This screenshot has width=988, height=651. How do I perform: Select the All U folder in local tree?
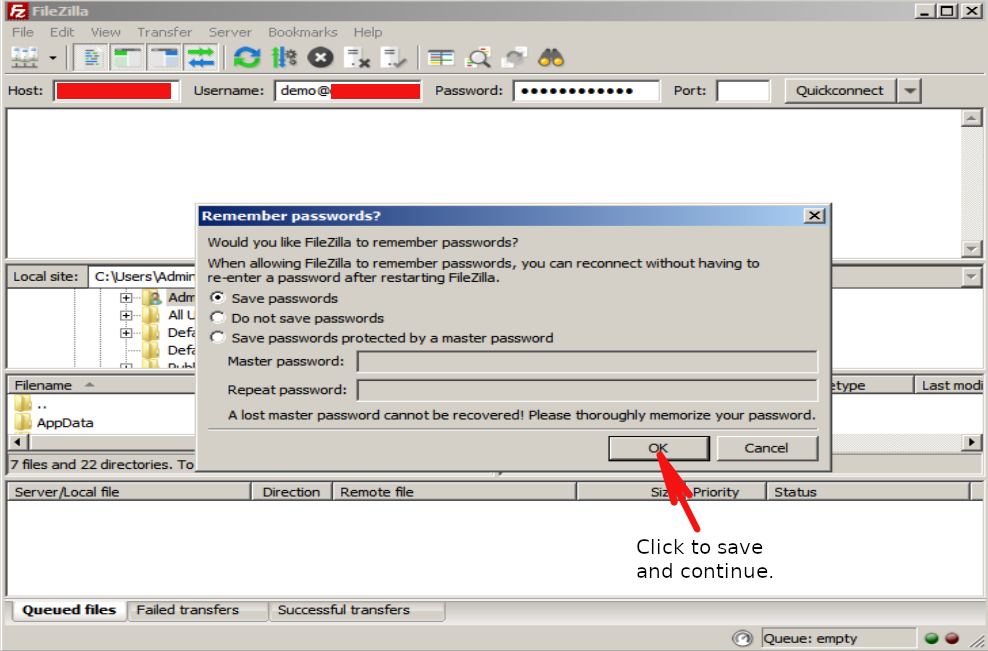point(169,315)
